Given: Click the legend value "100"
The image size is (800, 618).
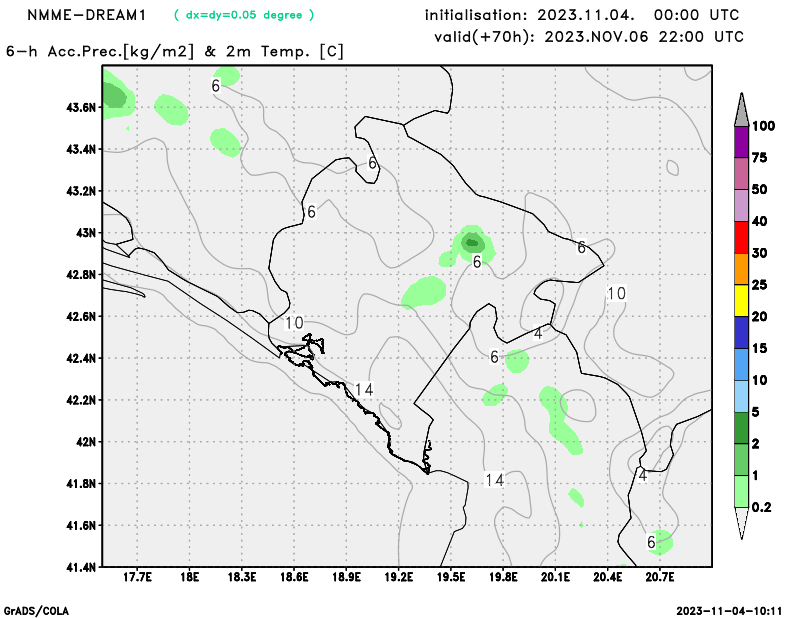Looking at the screenshot, I should click(763, 126).
